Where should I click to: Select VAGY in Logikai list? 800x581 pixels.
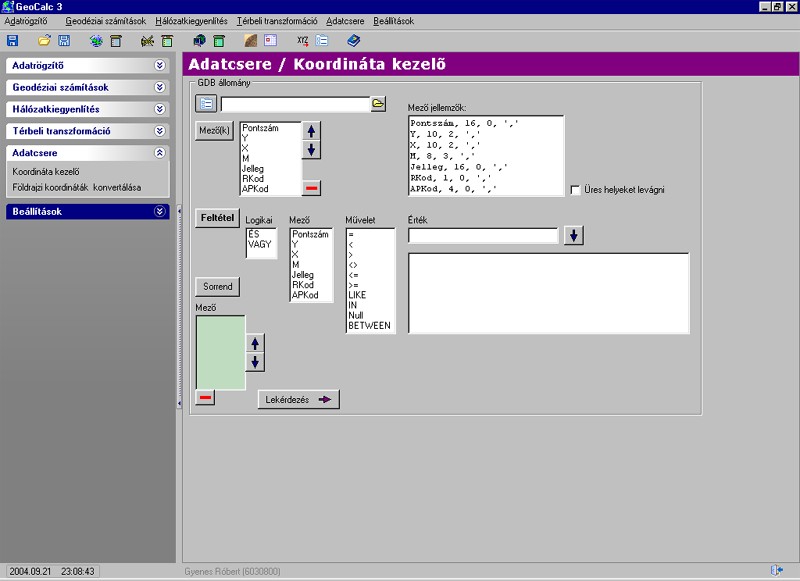pyautogui.click(x=260, y=244)
